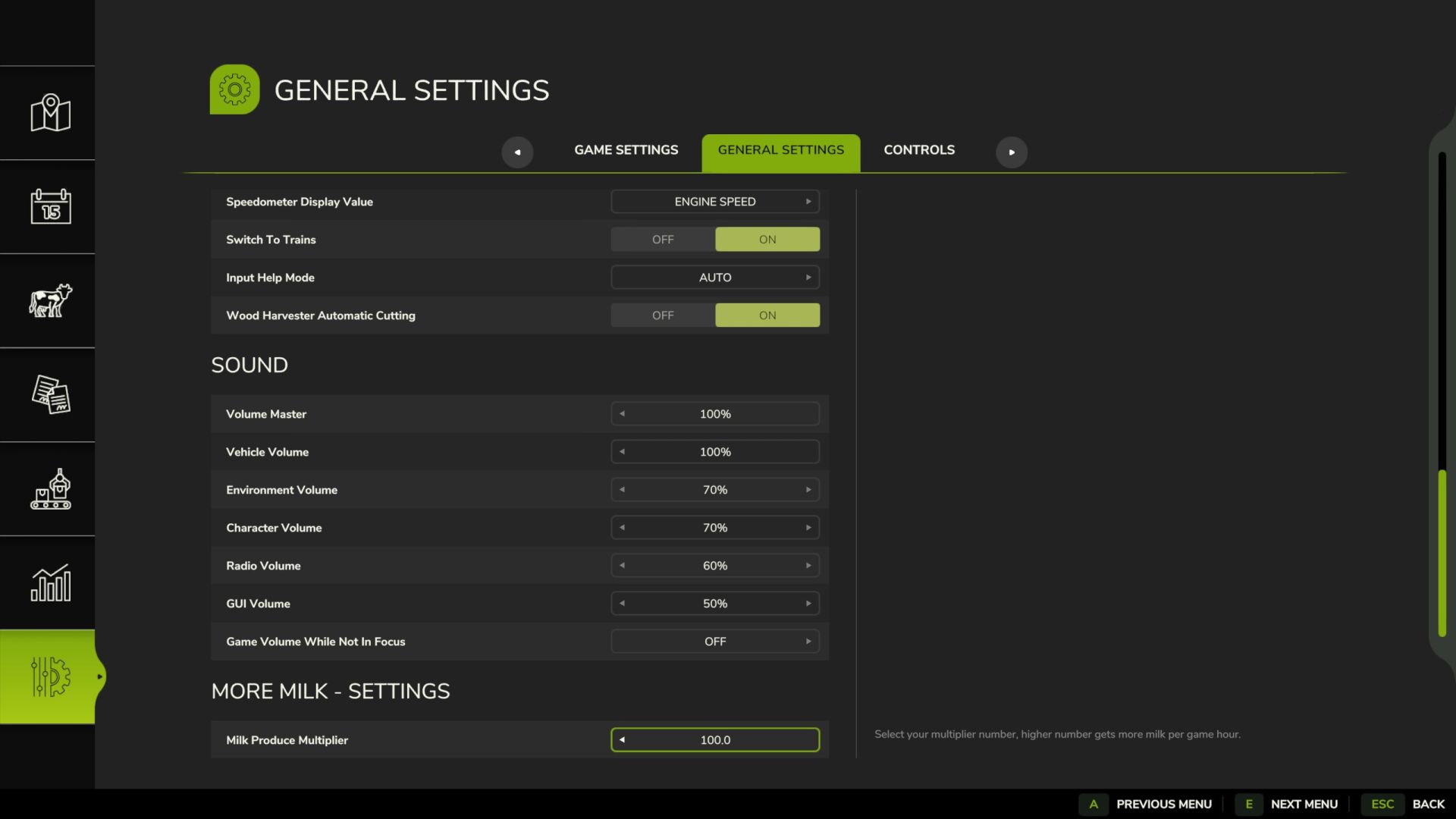
Task: Expand Game Volume While Not In Focus options
Action: tap(808, 641)
